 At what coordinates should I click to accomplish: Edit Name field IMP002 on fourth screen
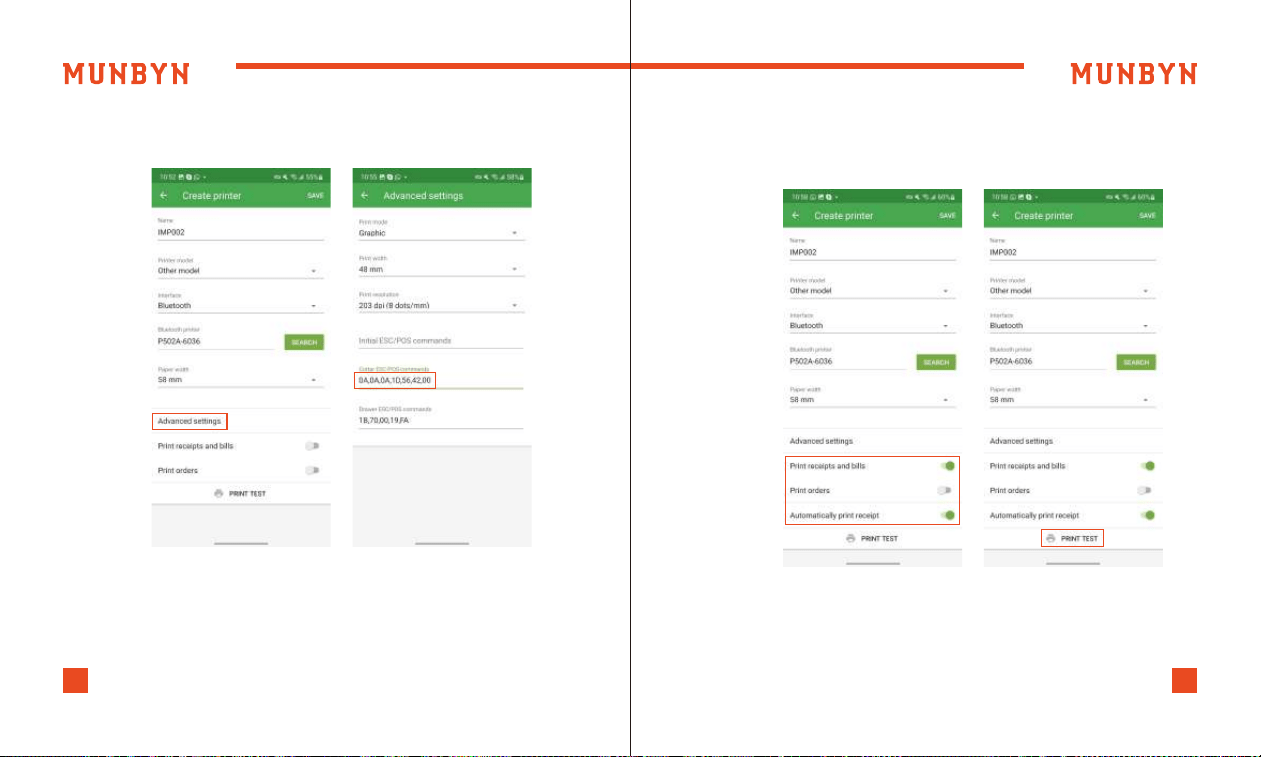click(1072, 251)
